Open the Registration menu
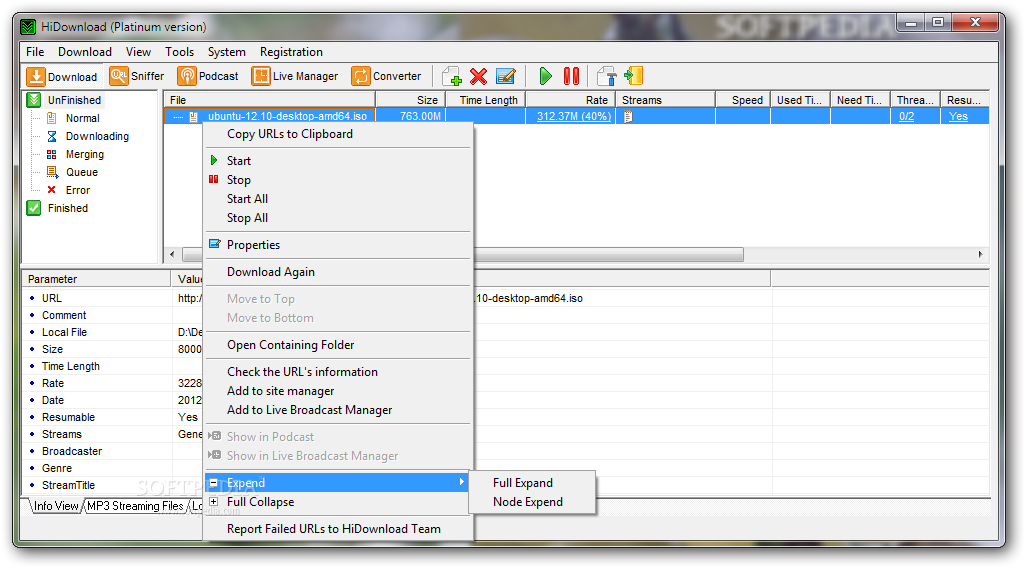The width and height of the screenshot is (1026, 568). pos(291,52)
